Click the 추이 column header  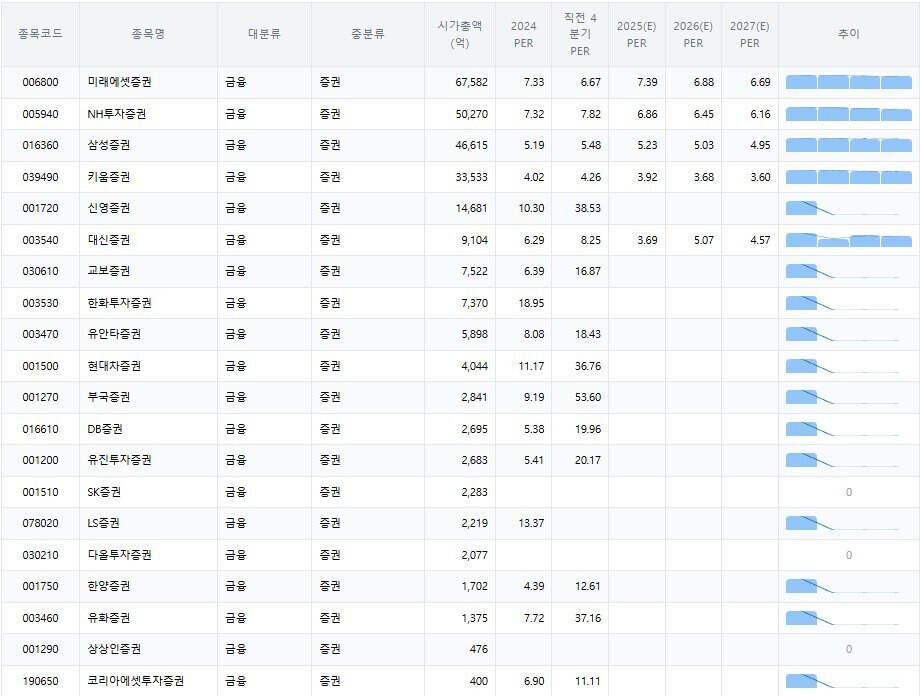(x=849, y=34)
